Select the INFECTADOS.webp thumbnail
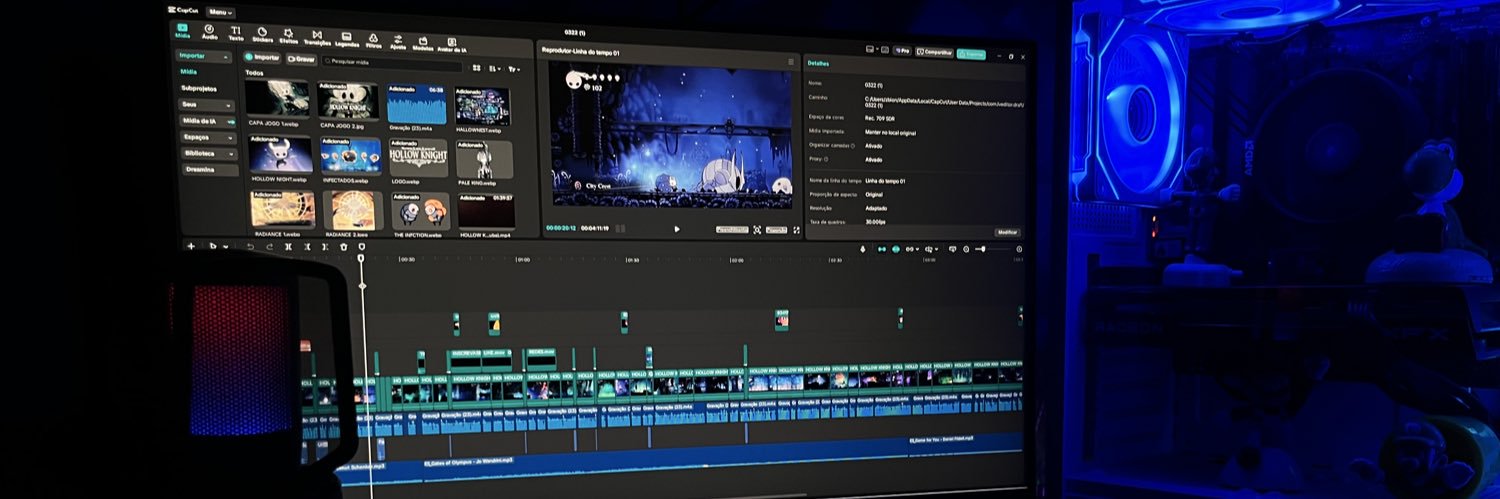 pyautogui.click(x=351, y=157)
